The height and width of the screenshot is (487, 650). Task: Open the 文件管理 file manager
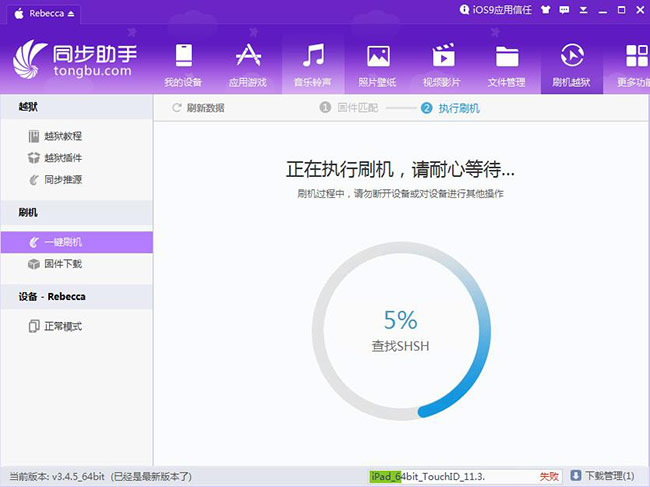tap(507, 64)
